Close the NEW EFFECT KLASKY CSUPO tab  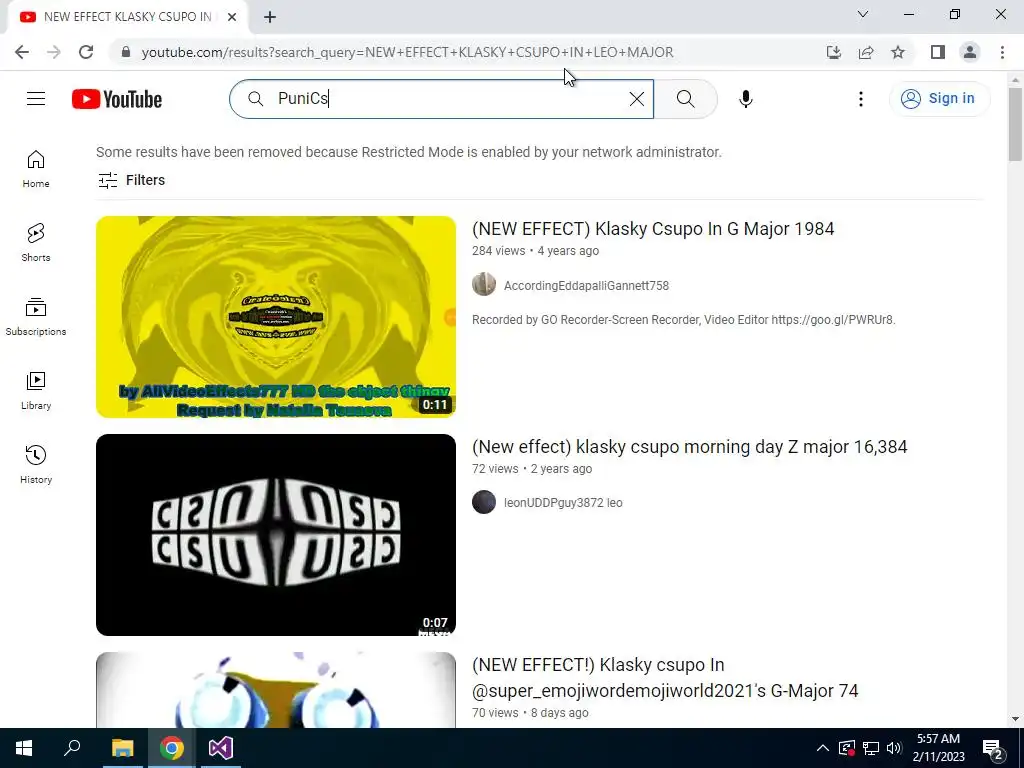pyautogui.click(x=232, y=17)
